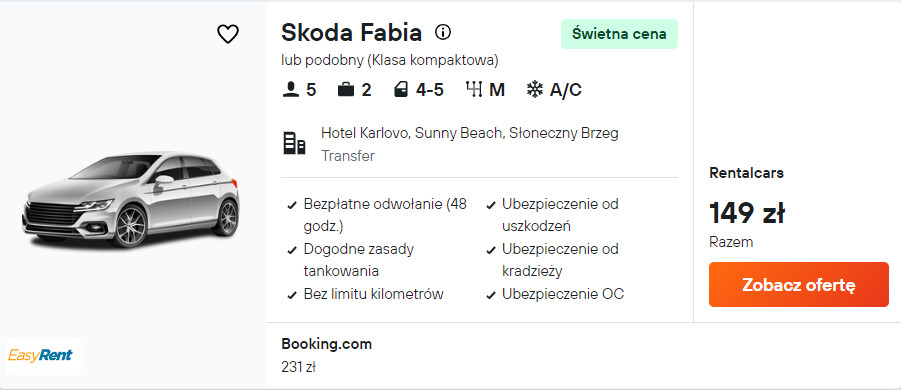Open the info icon next to Skoda Fabia
This screenshot has width=901, height=390.
pyautogui.click(x=442, y=33)
